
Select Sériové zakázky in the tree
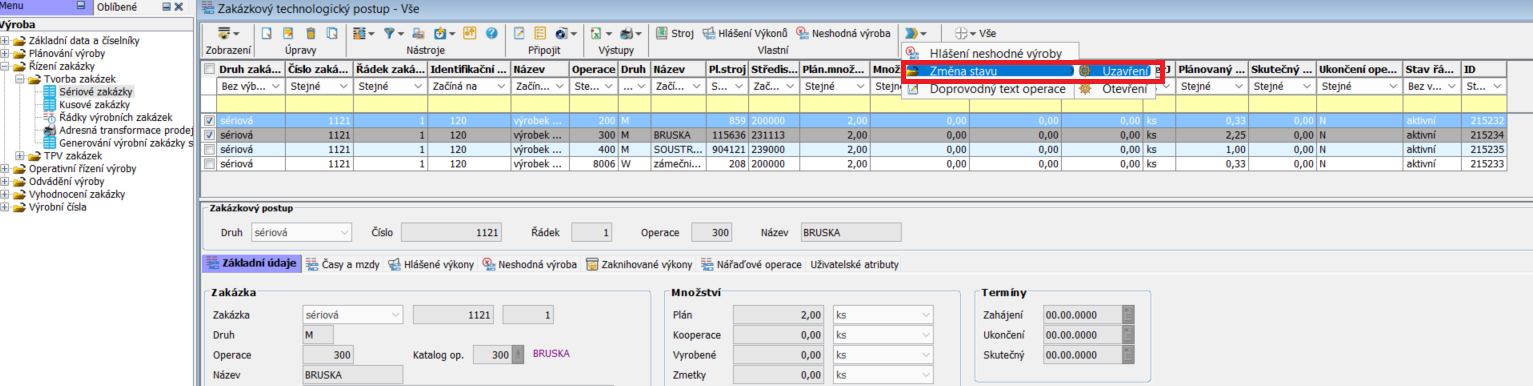click(x=96, y=91)
